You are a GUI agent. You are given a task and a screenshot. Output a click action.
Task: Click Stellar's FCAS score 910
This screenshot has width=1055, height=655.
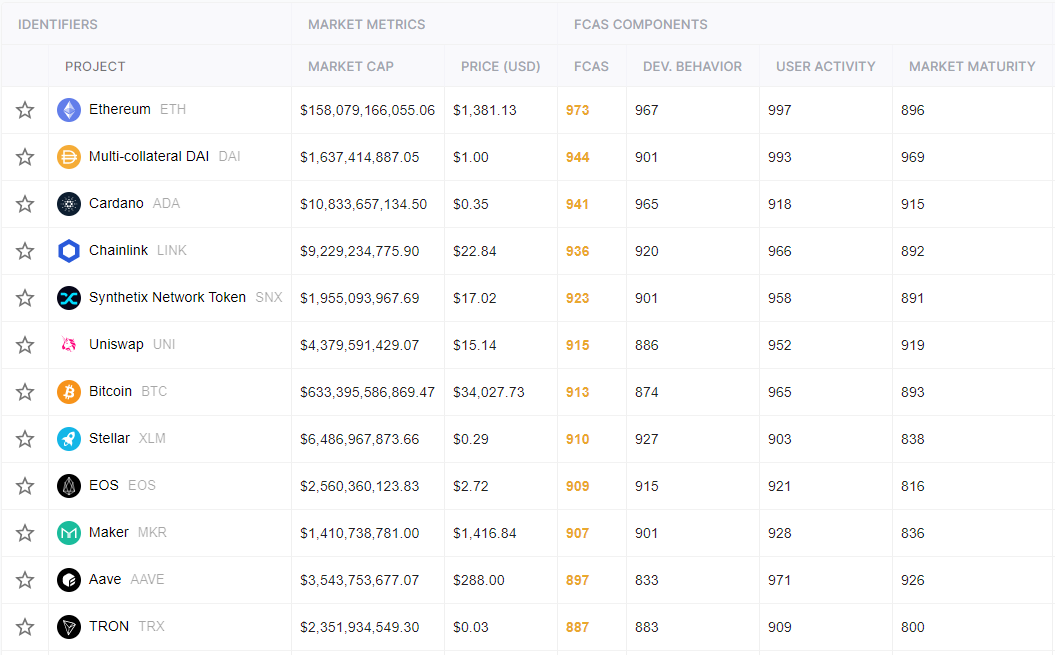pyautogui.click(x=577, y=440)
